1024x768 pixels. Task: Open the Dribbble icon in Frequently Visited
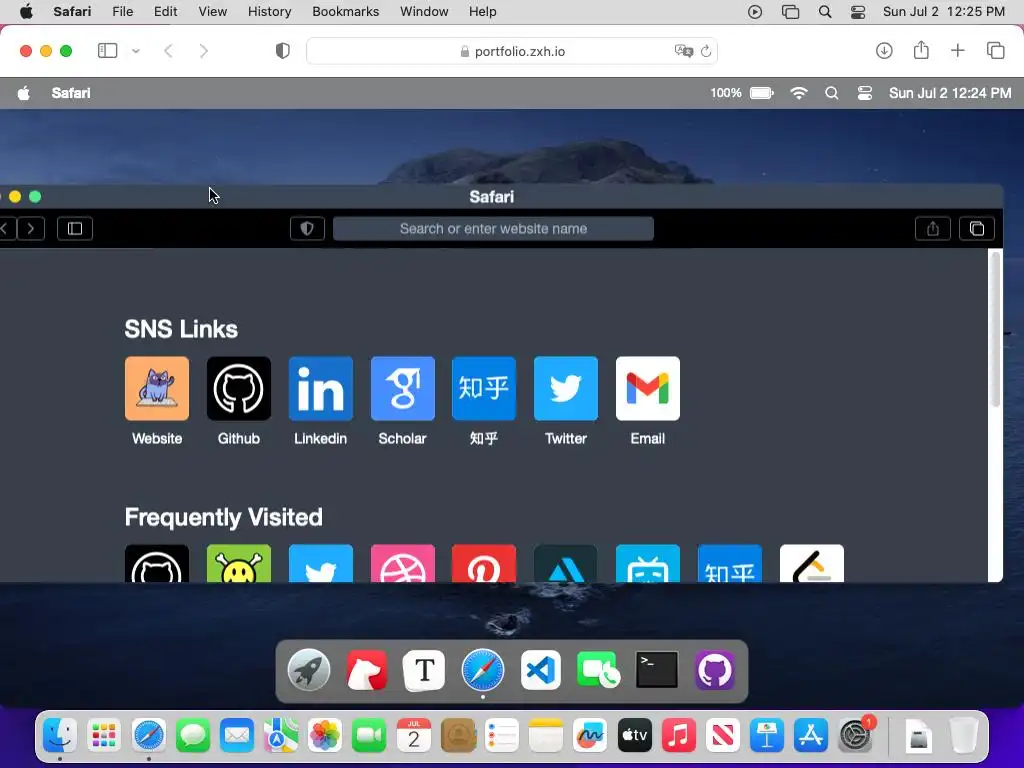pyautogui.click(x=402, y=563)
